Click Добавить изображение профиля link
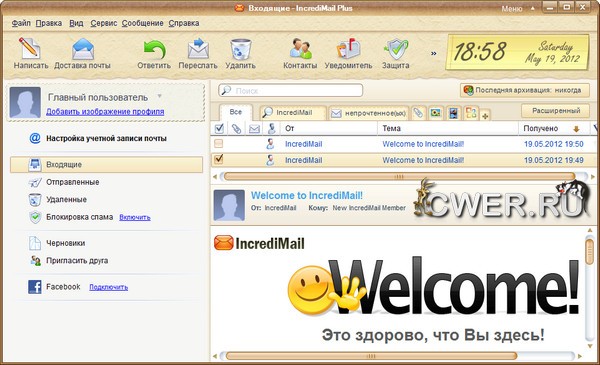600x365 pixels. coord(105,112)
